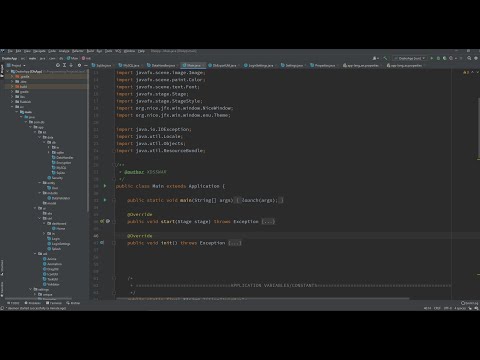
Task: Open the Edit menu
Action: 18,51
